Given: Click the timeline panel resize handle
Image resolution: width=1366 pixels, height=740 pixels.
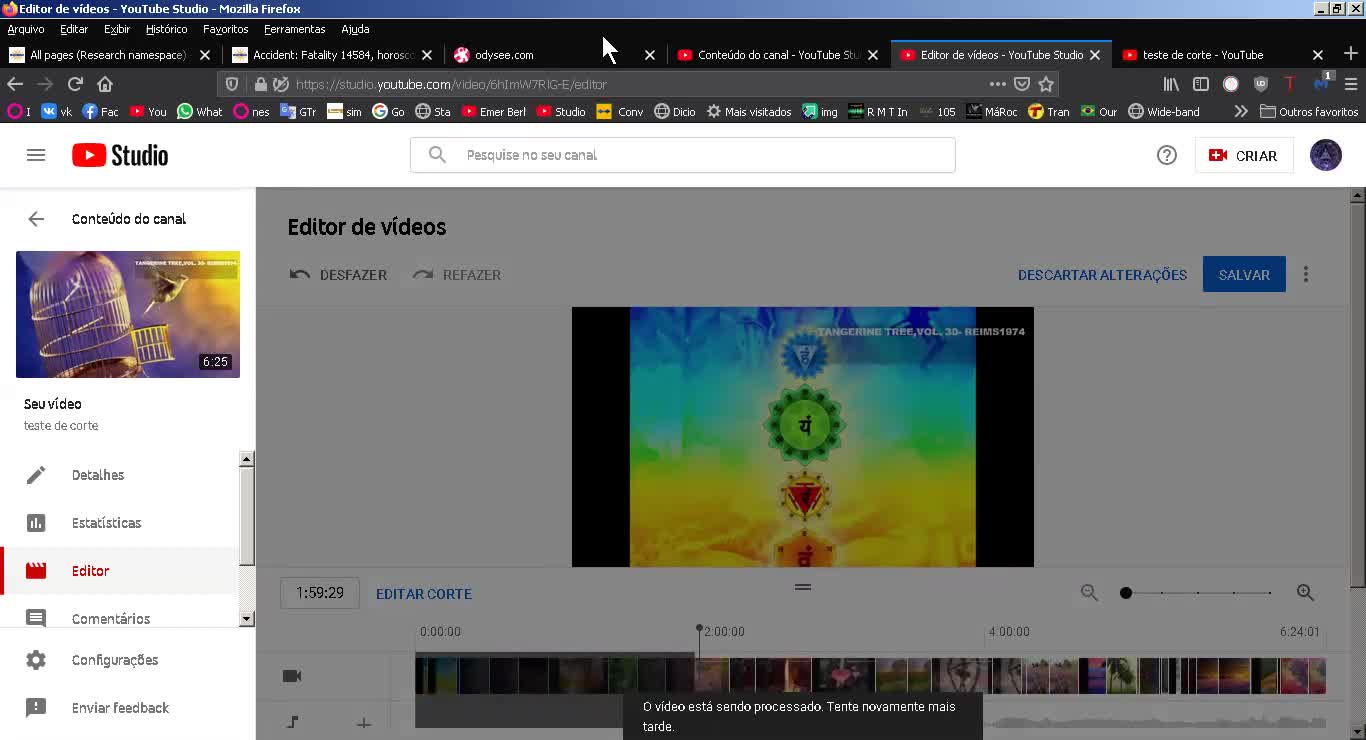Looking at the screenshot, I should (803, 587).
